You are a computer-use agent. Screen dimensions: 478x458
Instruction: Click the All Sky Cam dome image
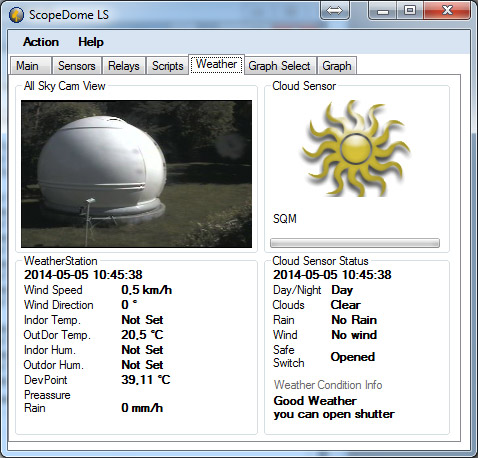coord(136,174)
